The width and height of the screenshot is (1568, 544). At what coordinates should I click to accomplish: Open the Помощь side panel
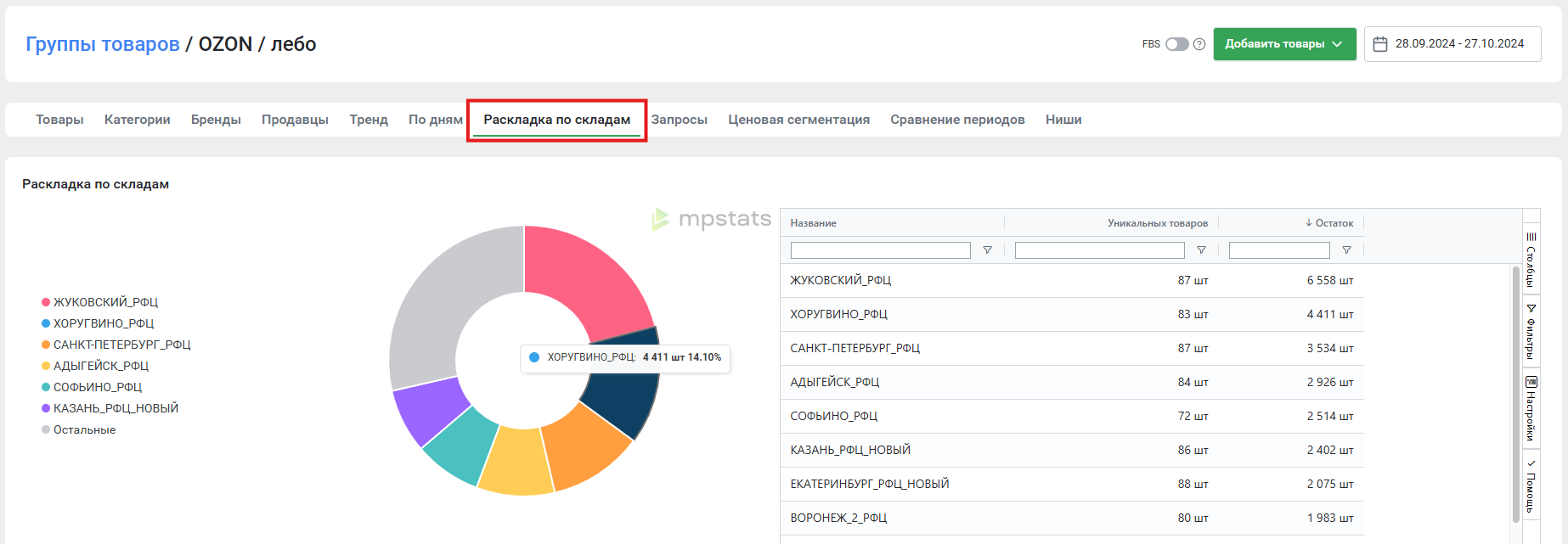(x=1531, y=486)
